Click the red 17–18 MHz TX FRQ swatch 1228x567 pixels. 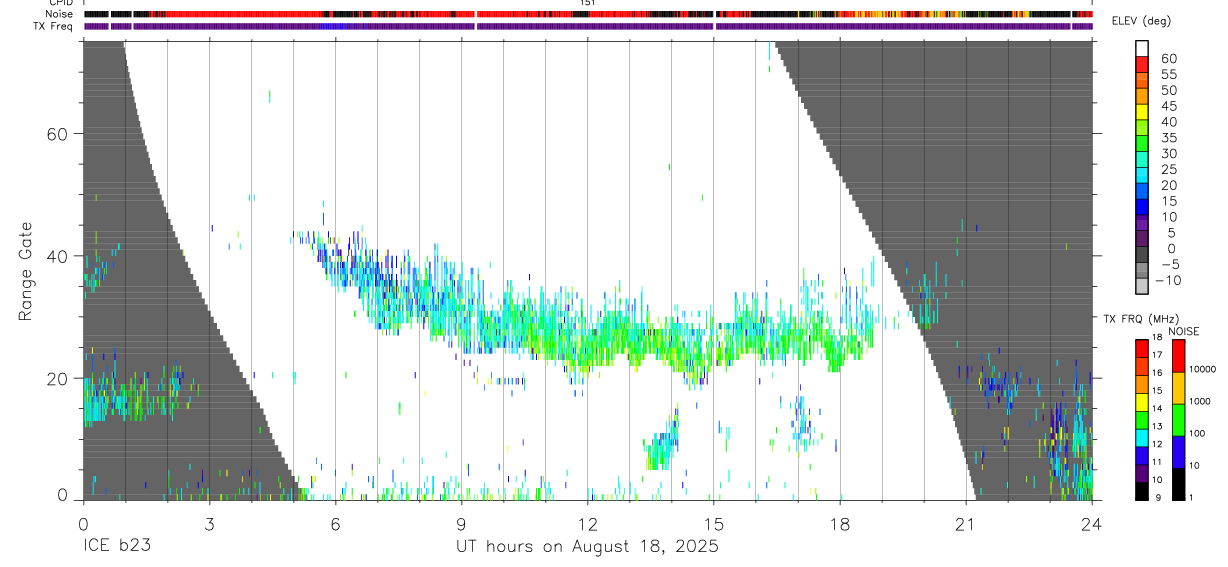click(x=1142, y=347)
